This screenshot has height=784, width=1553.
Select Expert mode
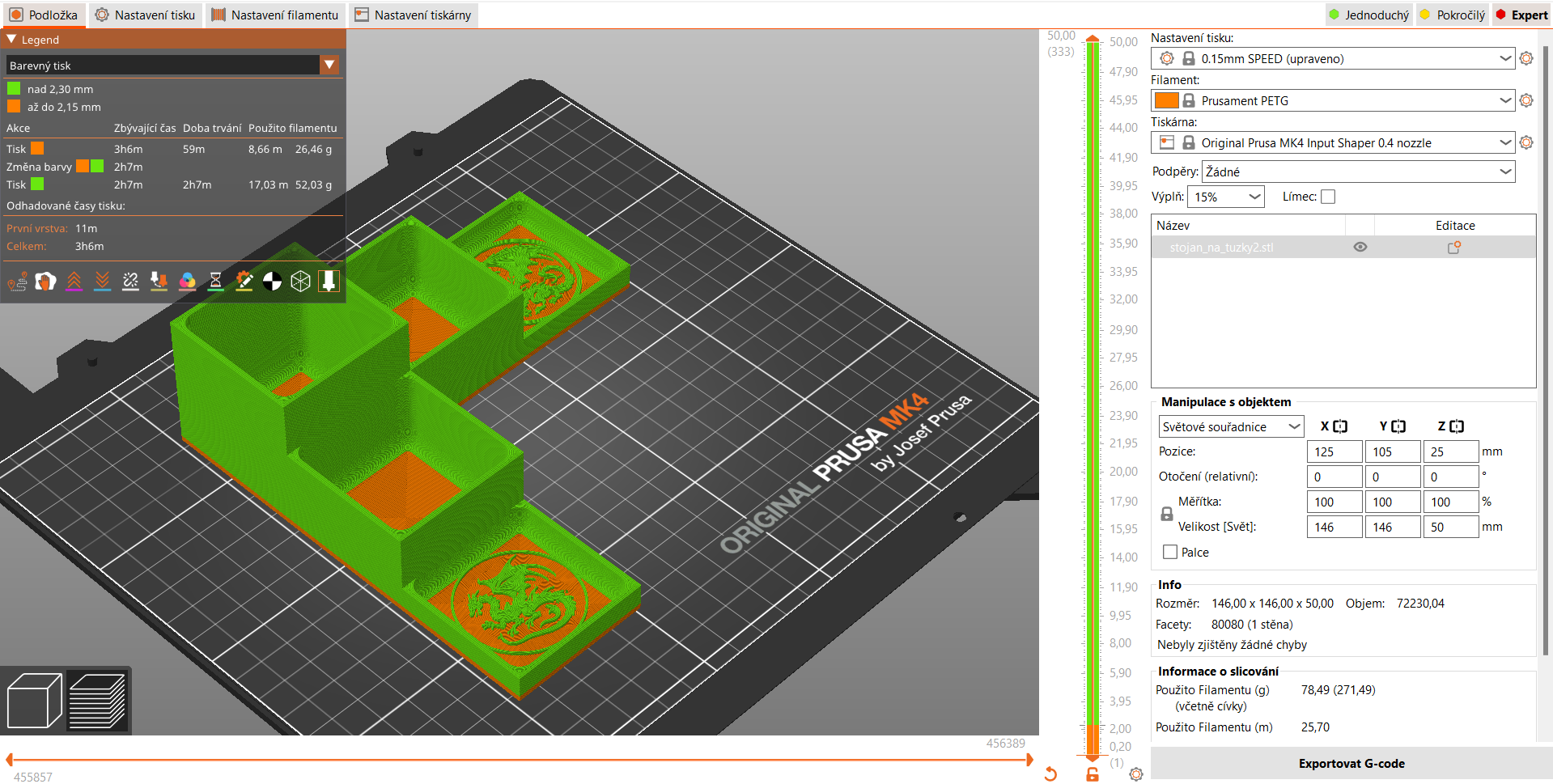pyautogui.click(x=1521, y=15)
